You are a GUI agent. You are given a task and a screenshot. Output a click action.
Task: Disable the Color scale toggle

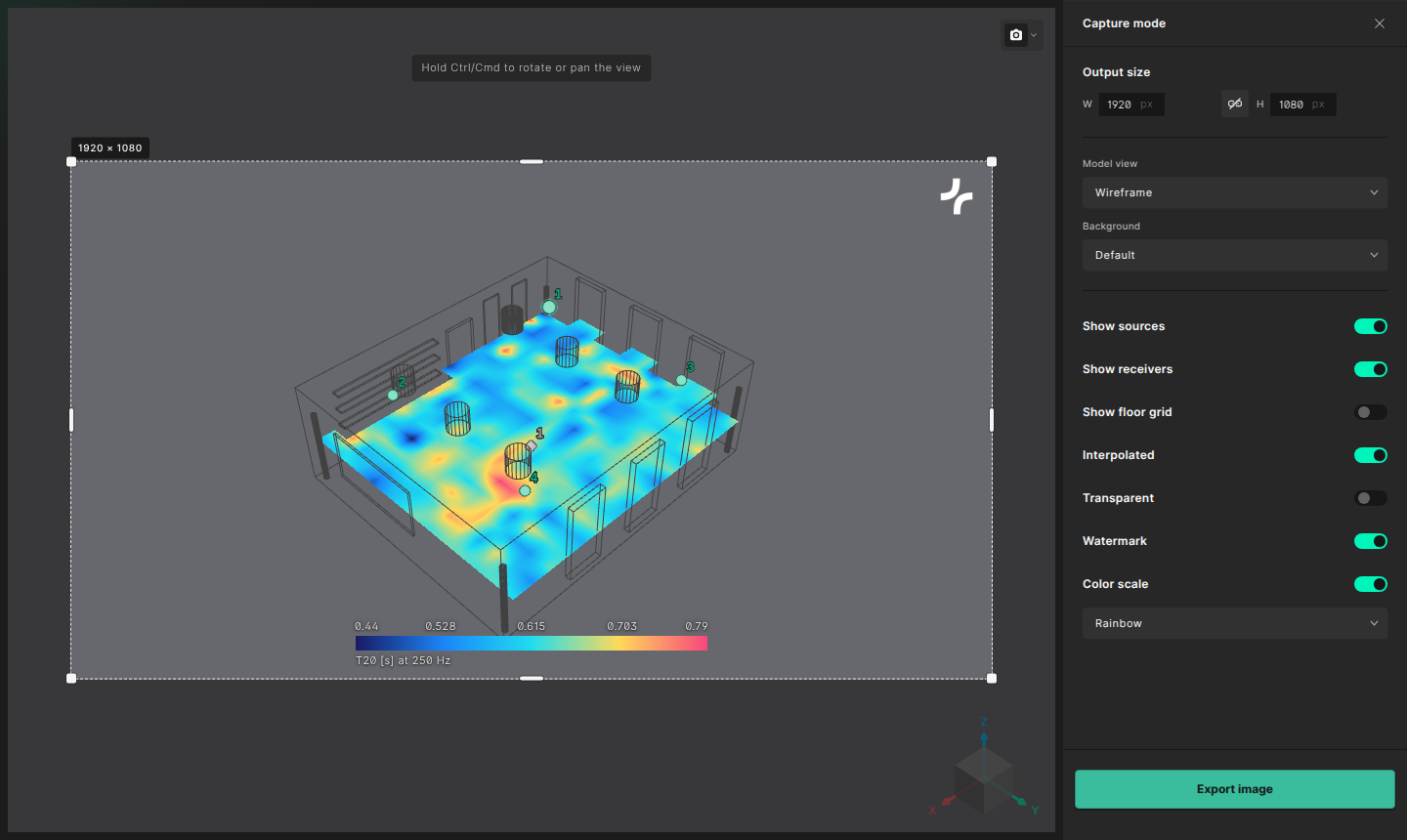click(1371, 584)
